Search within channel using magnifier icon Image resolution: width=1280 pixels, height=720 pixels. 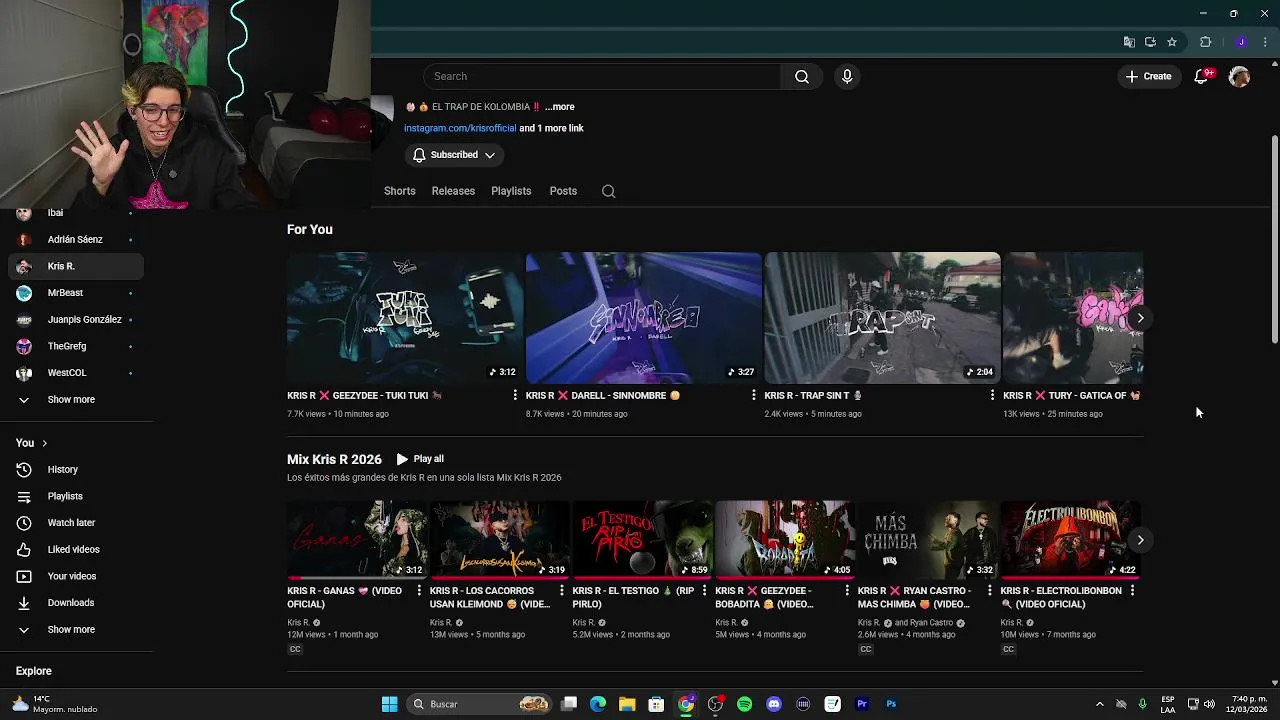click(608, 191)
